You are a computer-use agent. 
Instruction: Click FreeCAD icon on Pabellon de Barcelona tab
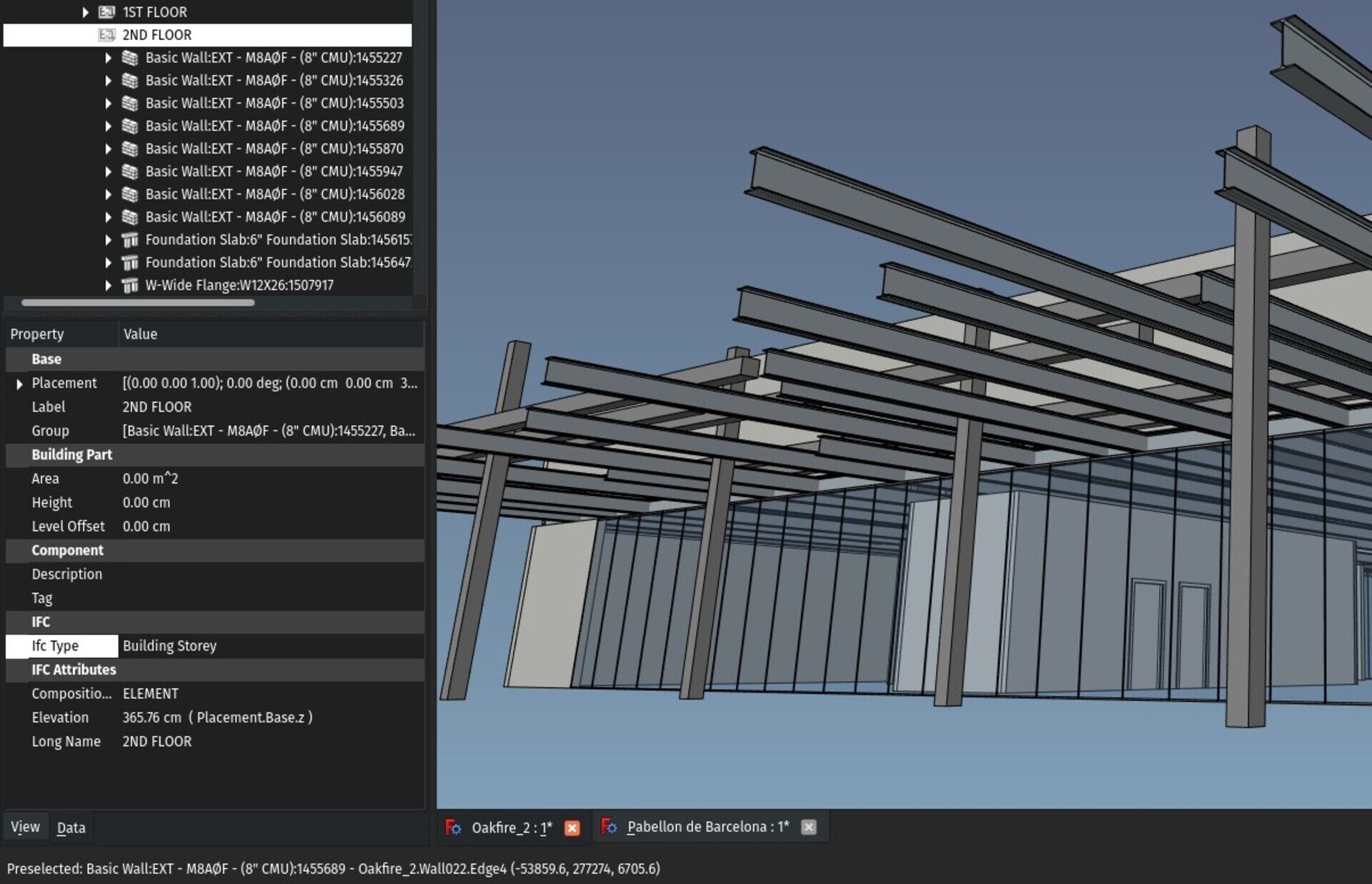point(609,828)
